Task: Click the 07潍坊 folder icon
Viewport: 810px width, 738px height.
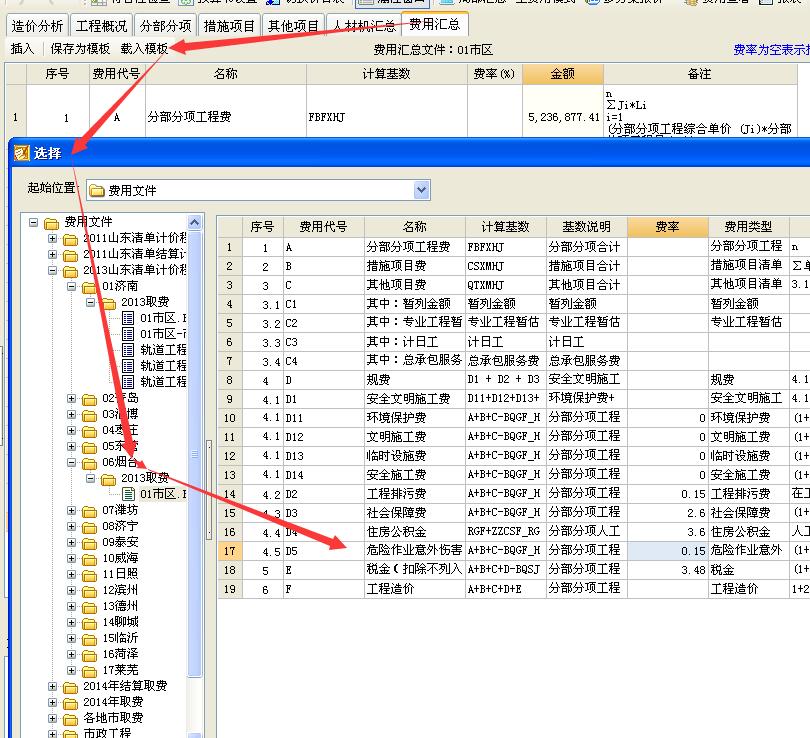Action: (89, 511)
